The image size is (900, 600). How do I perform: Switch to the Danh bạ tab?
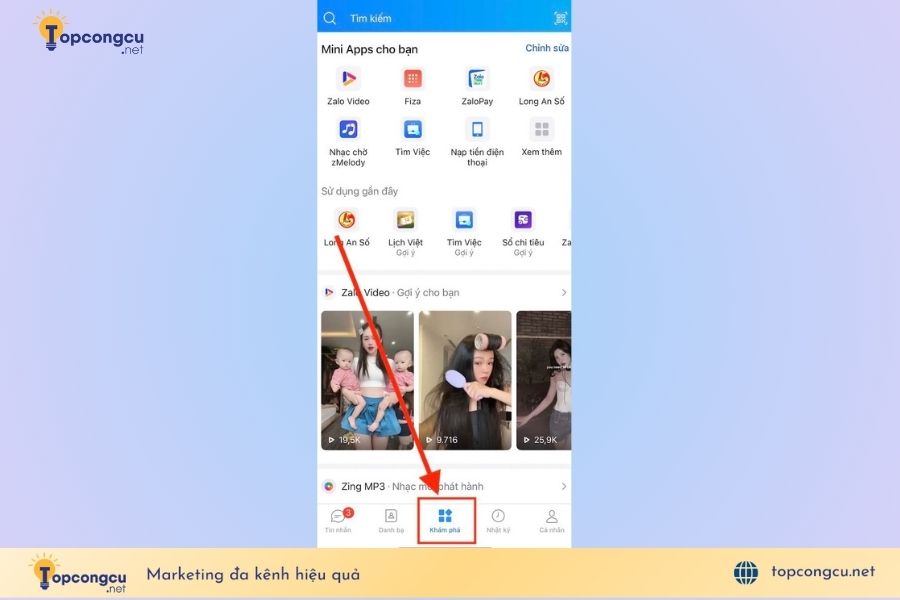pos(391,520)
